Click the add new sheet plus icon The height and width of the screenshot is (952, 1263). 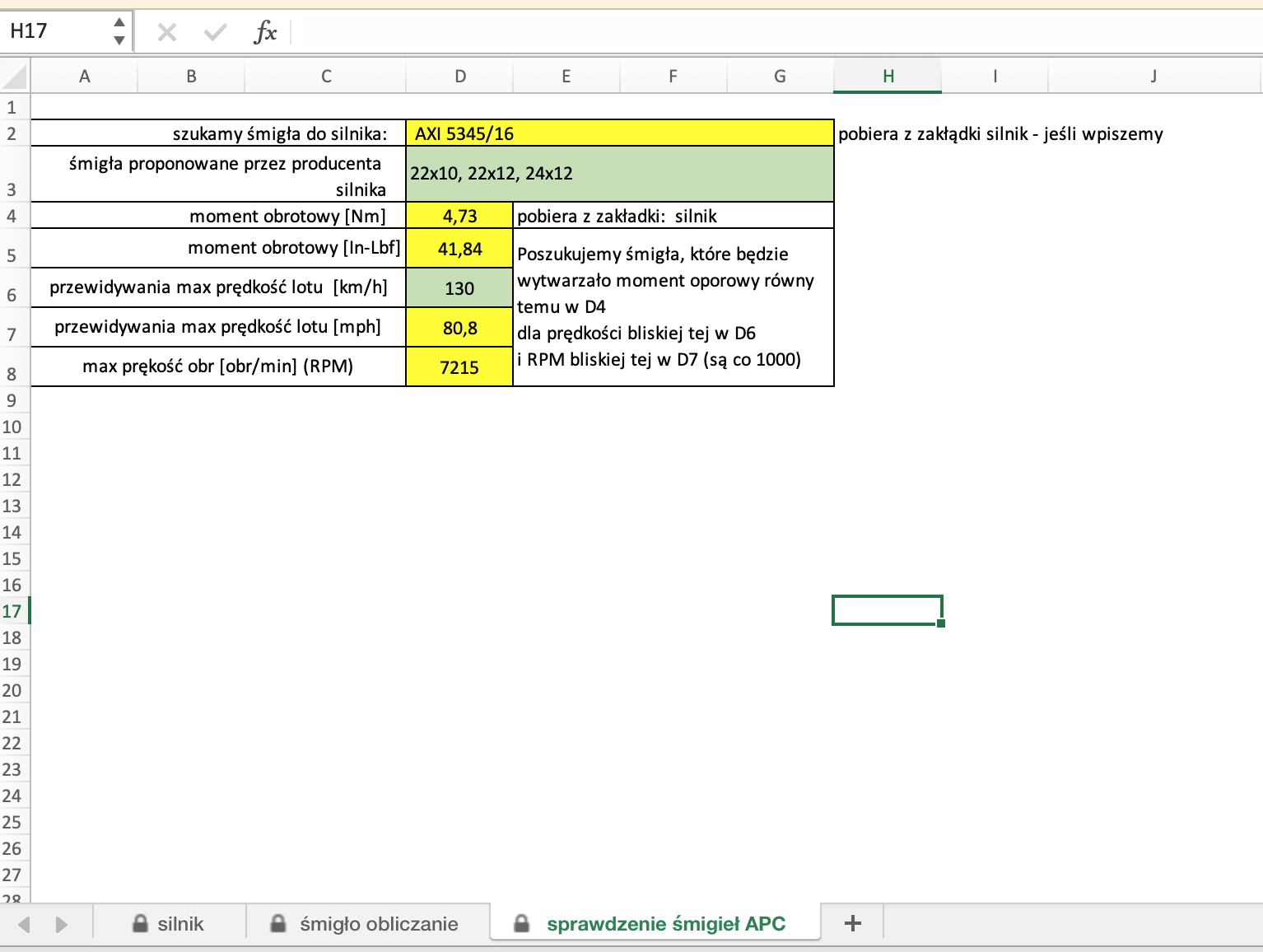[853, 923]
